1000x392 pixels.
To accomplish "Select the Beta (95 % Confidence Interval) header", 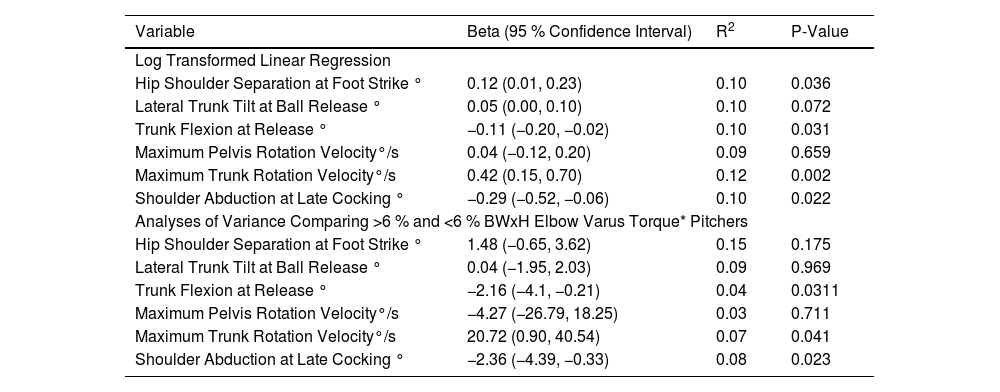I will coord(579,32).
